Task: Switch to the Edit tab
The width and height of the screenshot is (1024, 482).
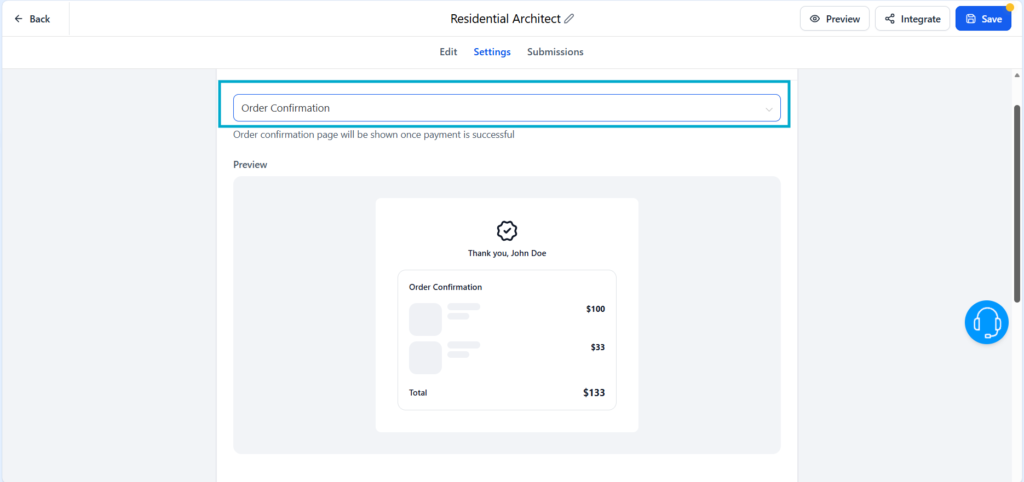Action: [x=448, y=52]
